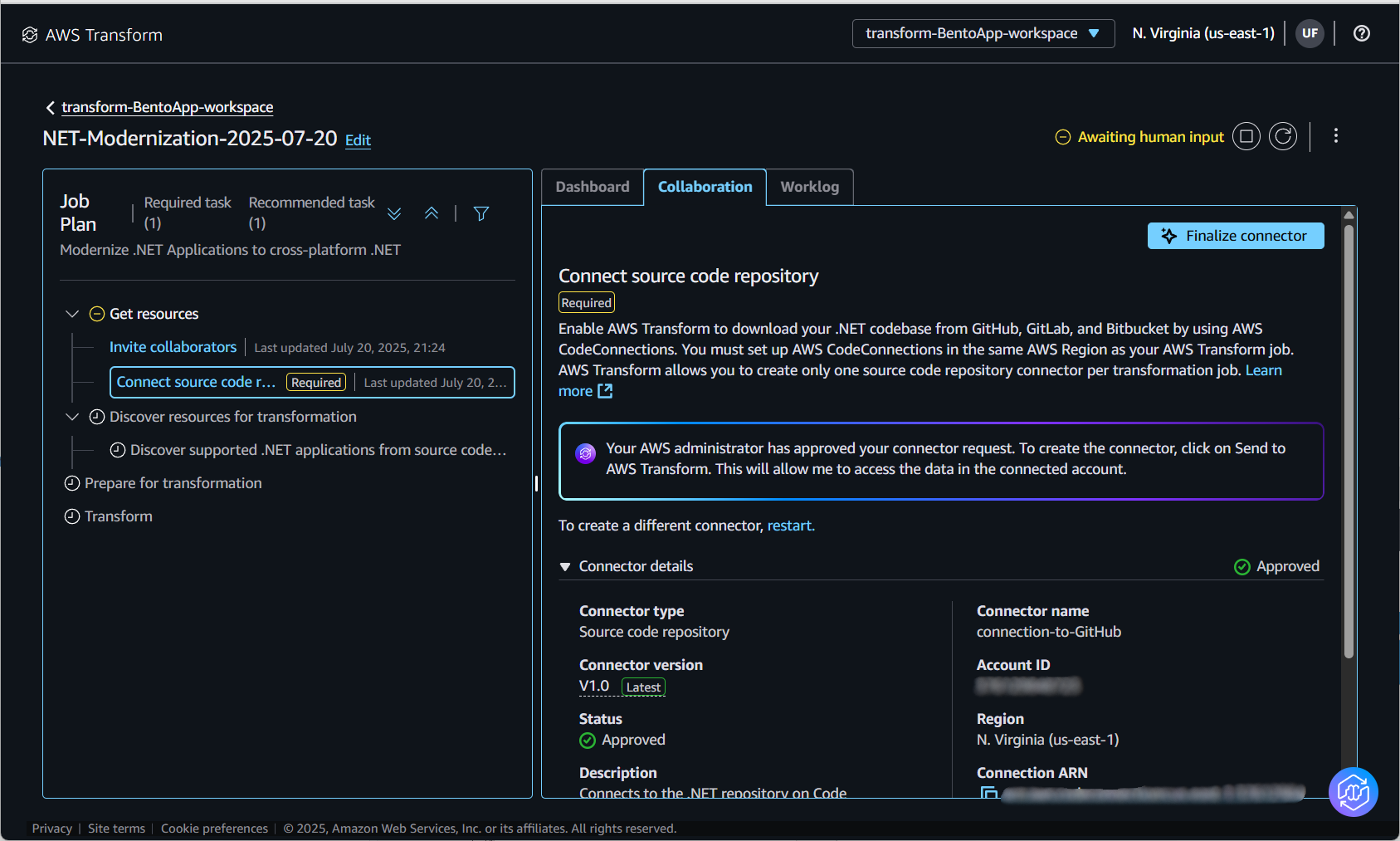Click the clock icon beside Transform step
Image resolution: width=1400 pixels, height=841 pixels.
(72, 516)
